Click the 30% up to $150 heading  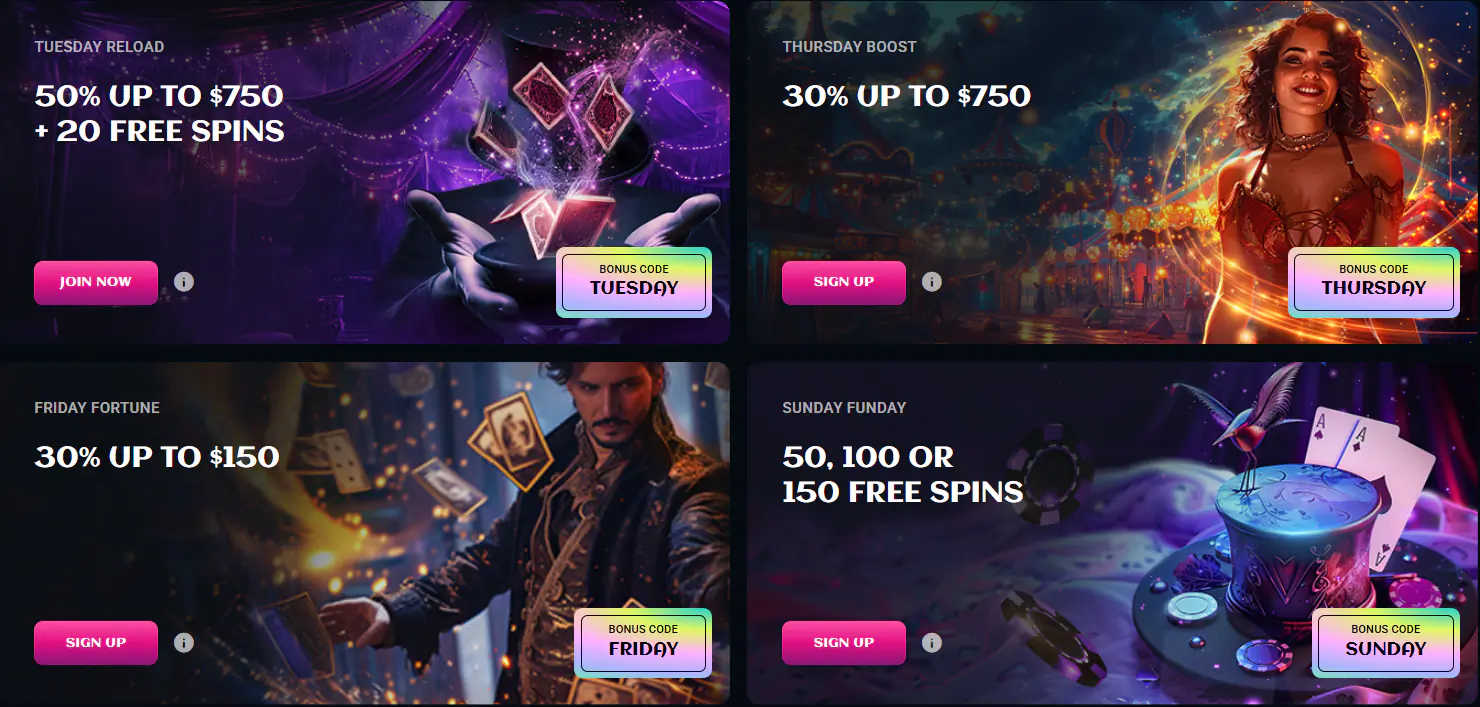pos(157,457)
